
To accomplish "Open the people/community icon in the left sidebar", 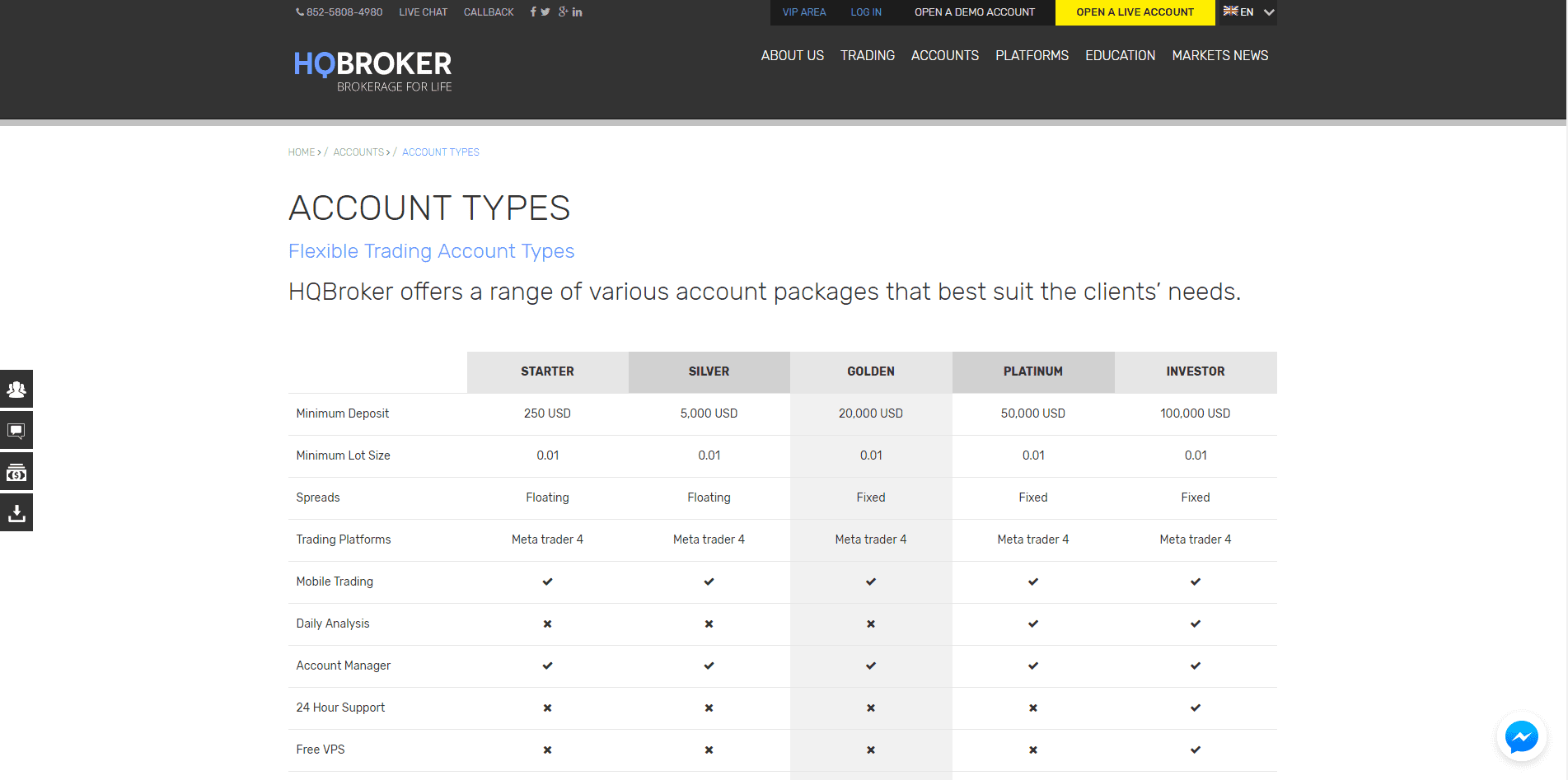I will coord(16,389).
